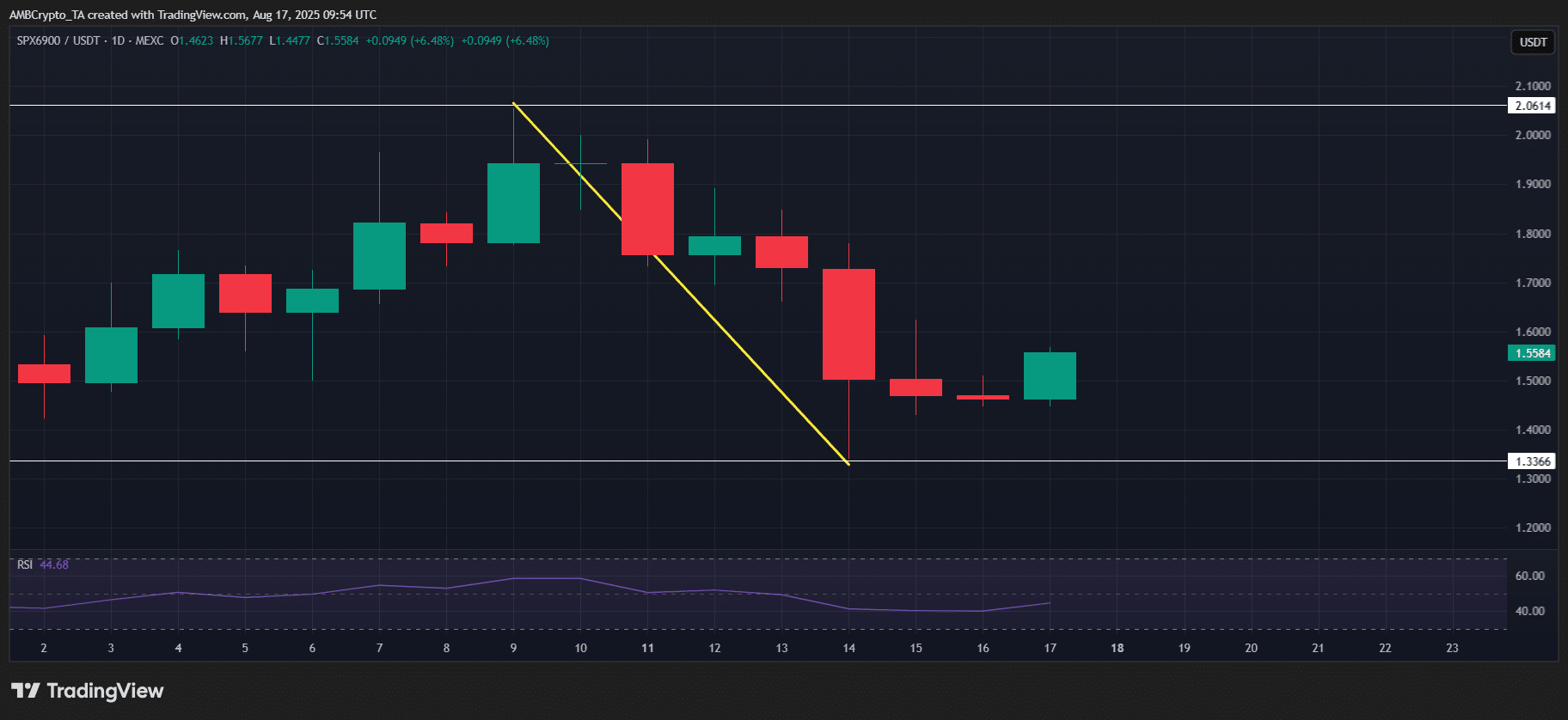The width and height of the screenshot is (1568, 720).
Task: Click the red candle on the 11th
Action: 647,209
